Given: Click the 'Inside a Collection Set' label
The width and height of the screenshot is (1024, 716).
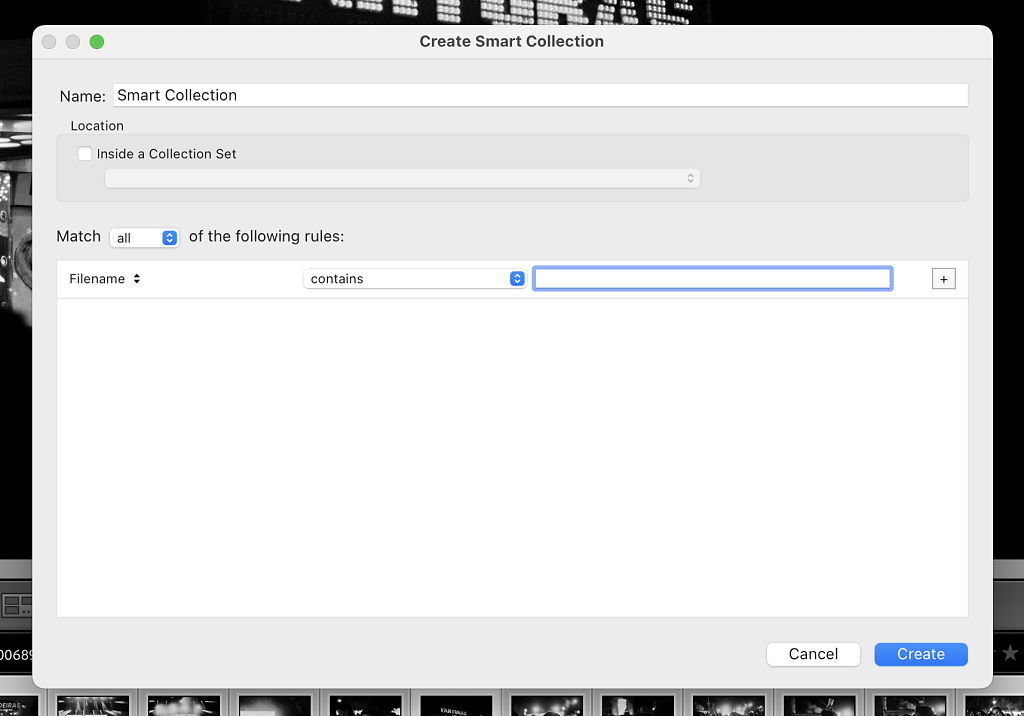Looking at the screenshot, I should pyautogui.click(x=167, y=154).
